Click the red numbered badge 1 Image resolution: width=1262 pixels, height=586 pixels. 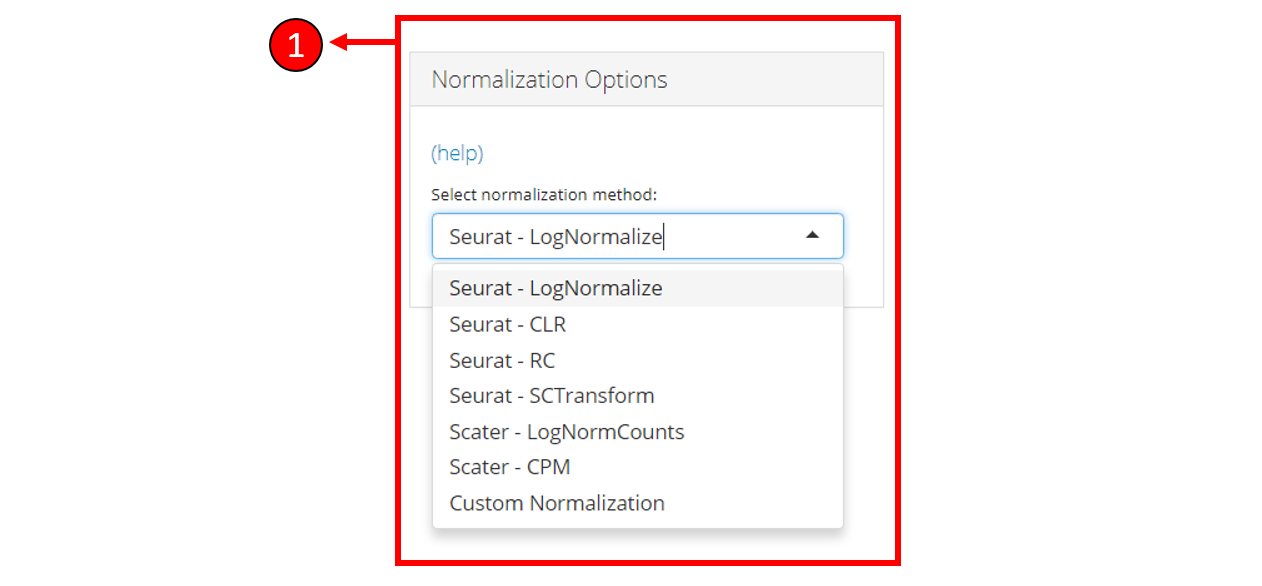[x=296, y=46]
